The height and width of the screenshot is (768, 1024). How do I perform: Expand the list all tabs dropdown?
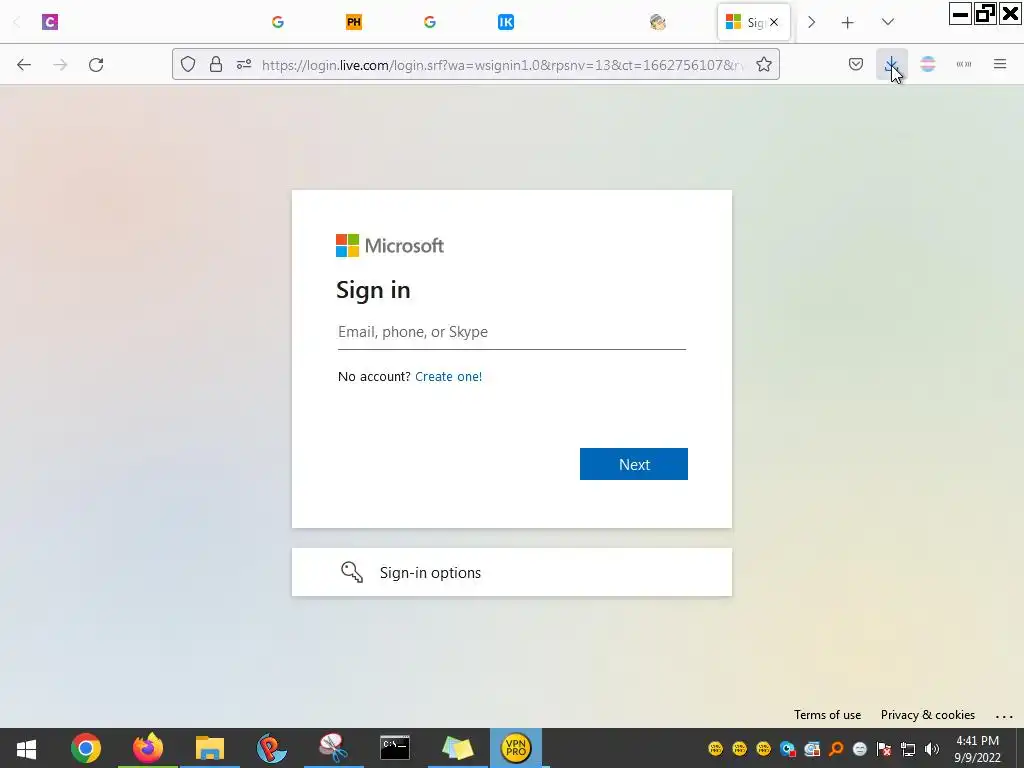888,22
